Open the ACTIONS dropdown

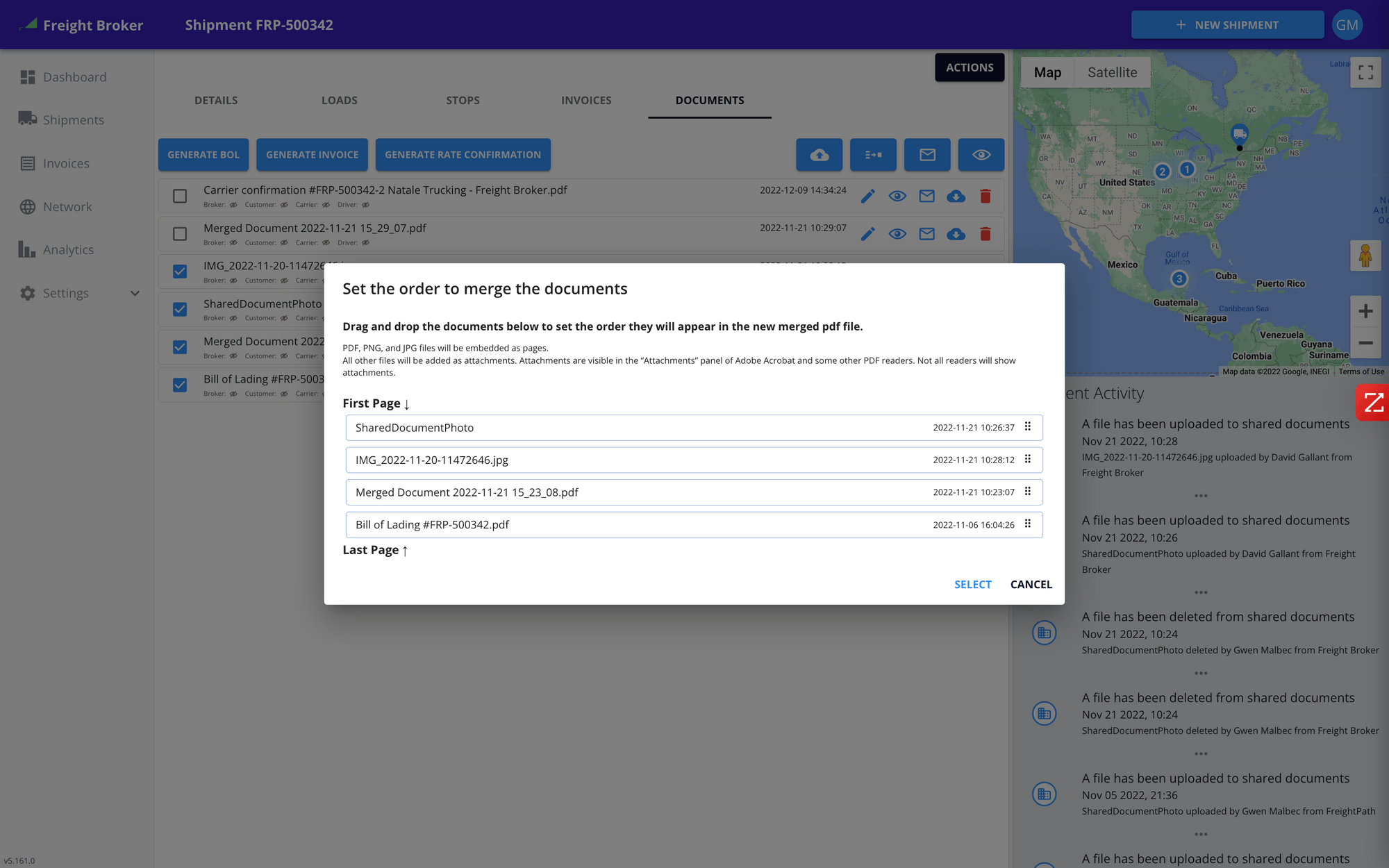pos(969,67)
